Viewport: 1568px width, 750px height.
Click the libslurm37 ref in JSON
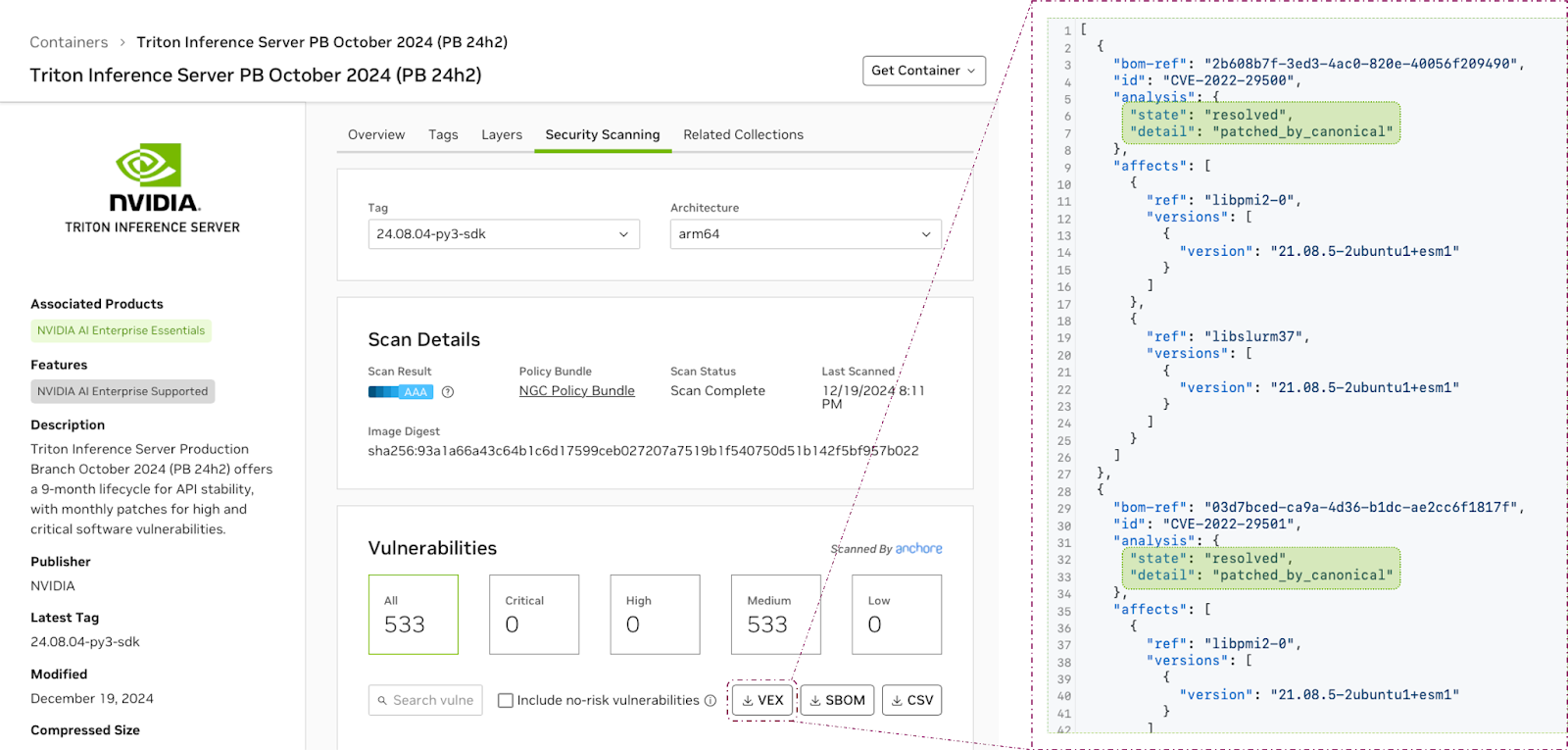pos(1252,336)
